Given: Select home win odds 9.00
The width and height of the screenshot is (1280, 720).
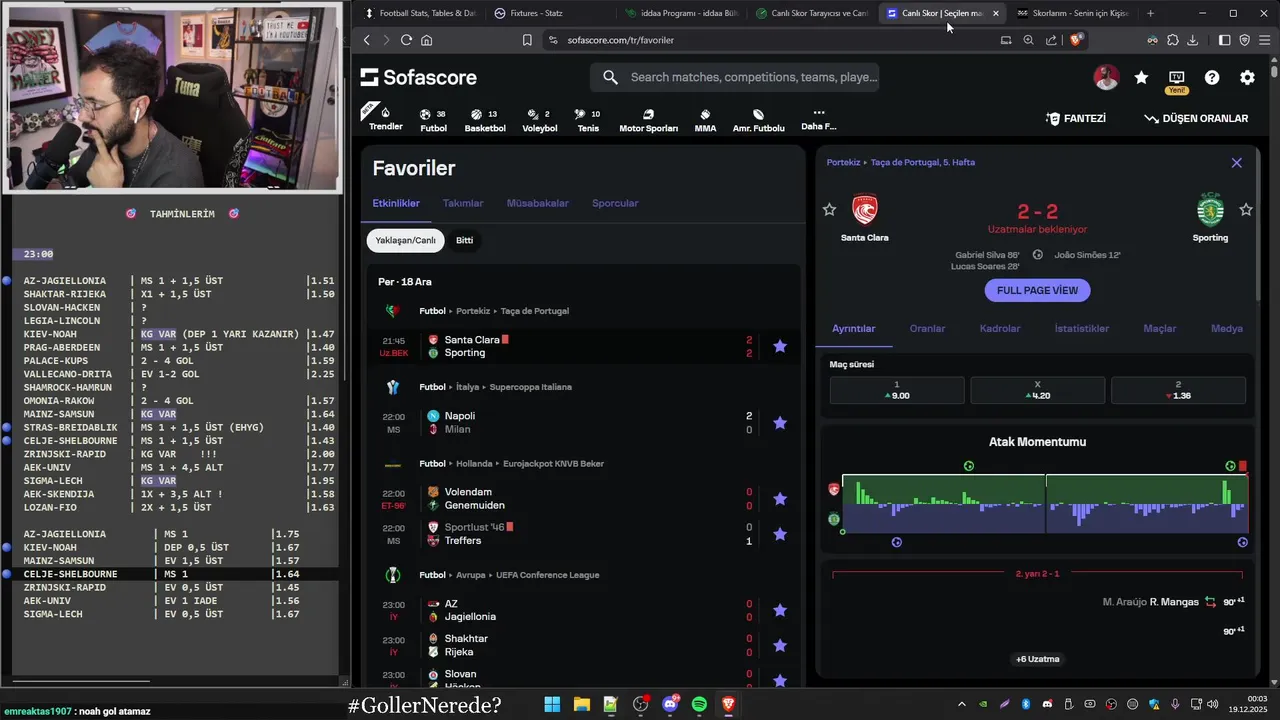Looking at the screenshot, I should pos(897,390).
